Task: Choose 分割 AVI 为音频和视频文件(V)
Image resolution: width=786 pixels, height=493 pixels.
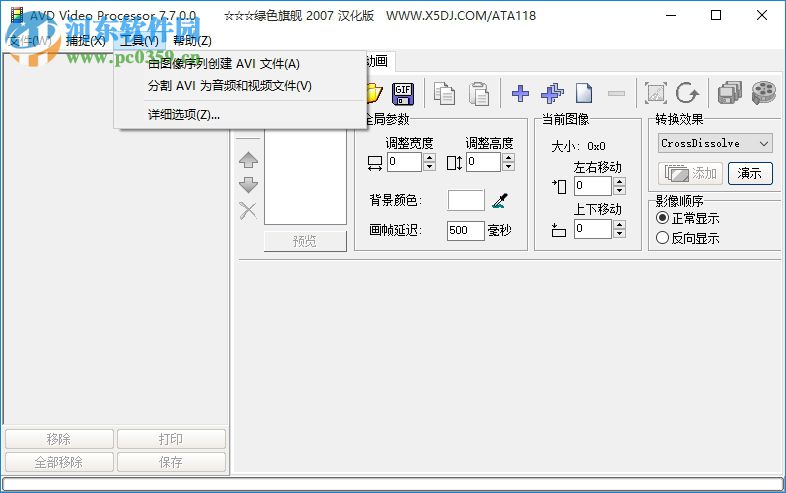Action: coord(241,86)
